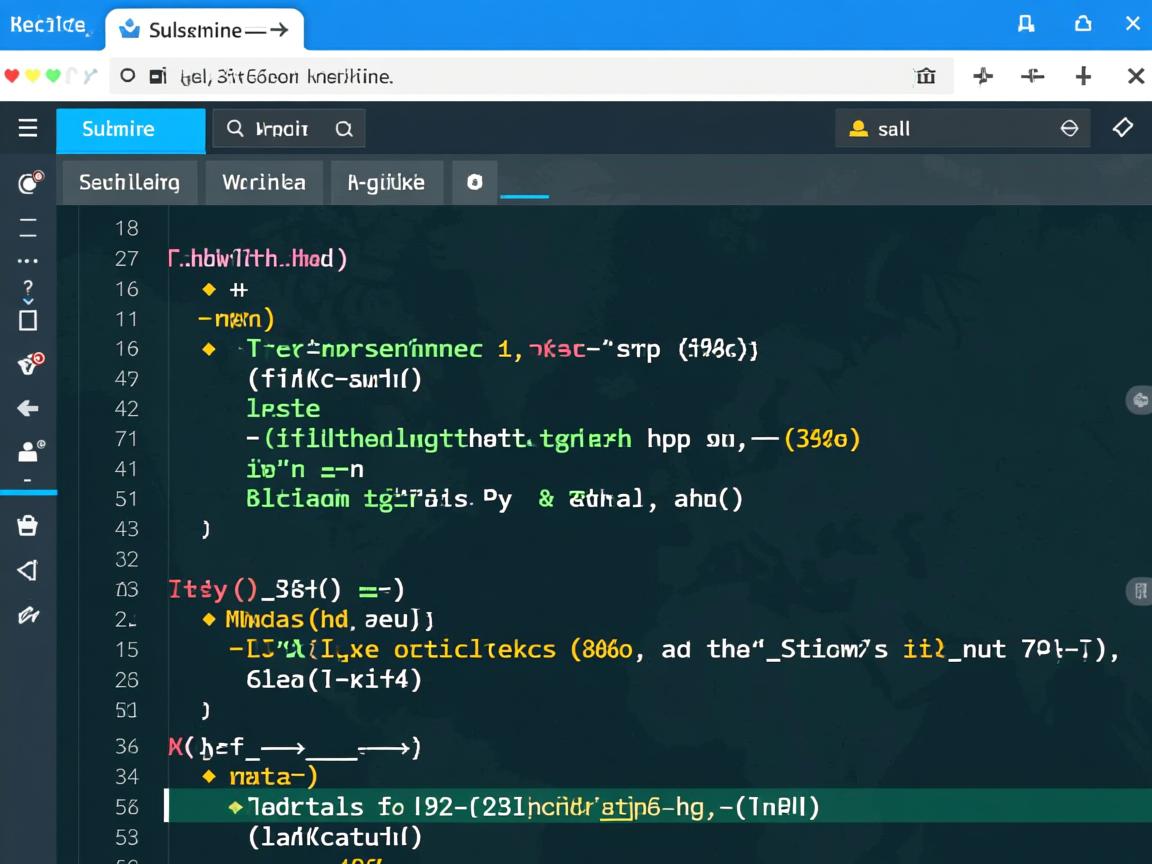This screenshot has height=864, width=1152.
Task: Toggle the gear icon tab in the tab bar
Action: pyautogui.click(x=474, y=182)
